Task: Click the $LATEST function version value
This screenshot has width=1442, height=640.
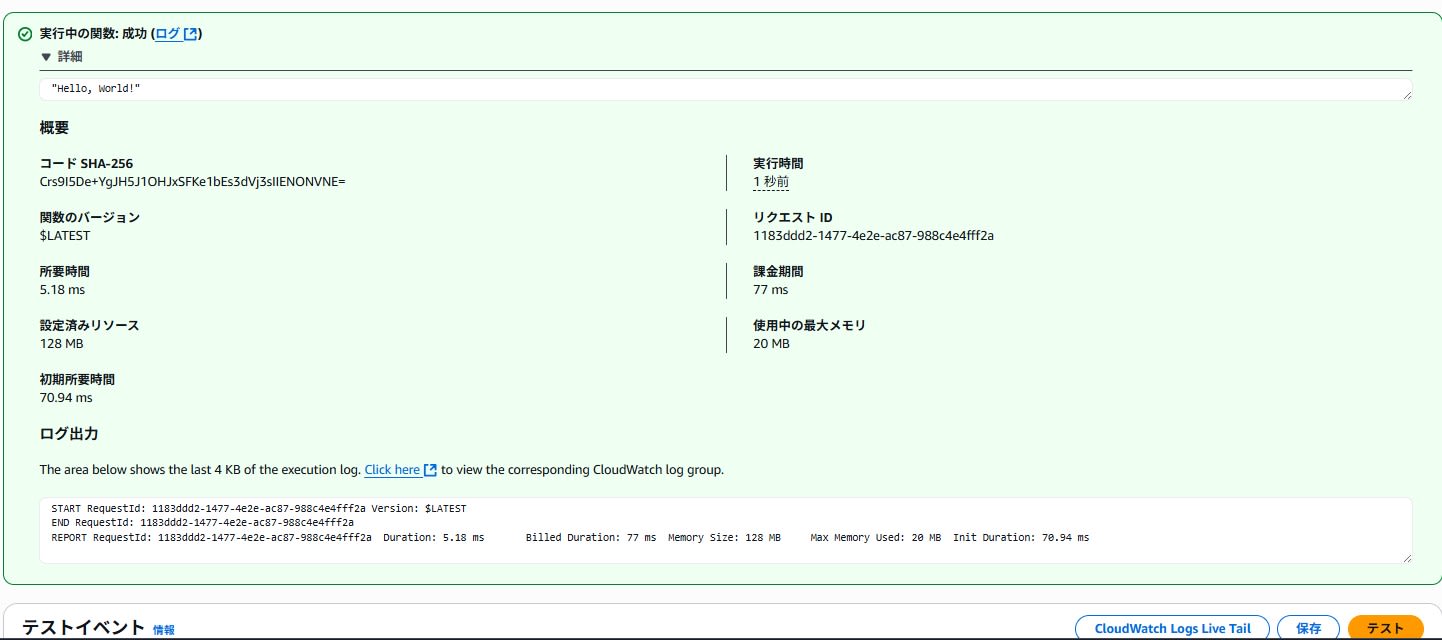Action: pyautogui.click(x=65, y=236)
